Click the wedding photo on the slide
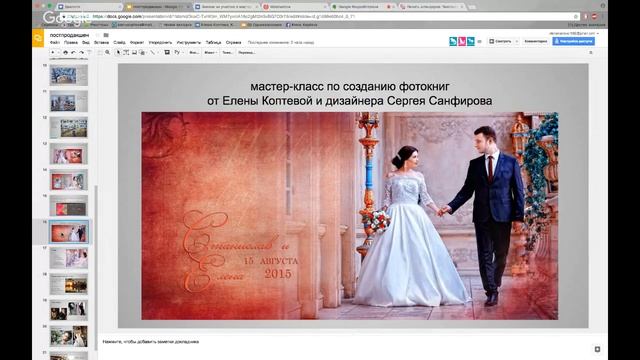Viewport: 640px width, 360px height. point(350,216)
